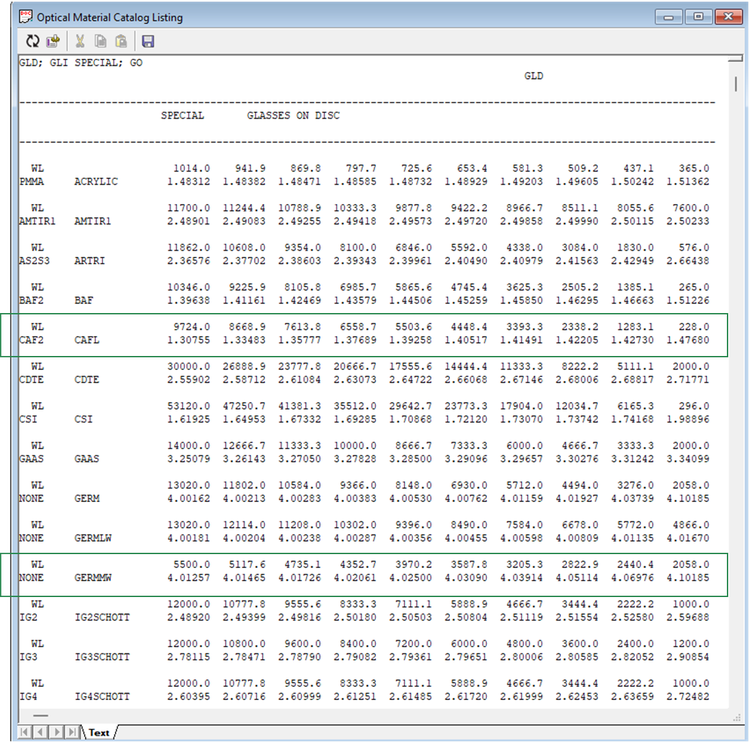Image resolution: width=750 pixels, height=743 pixels.
Task: Click the "GERMLW" glass name
Action: click(x=93, y=538)
